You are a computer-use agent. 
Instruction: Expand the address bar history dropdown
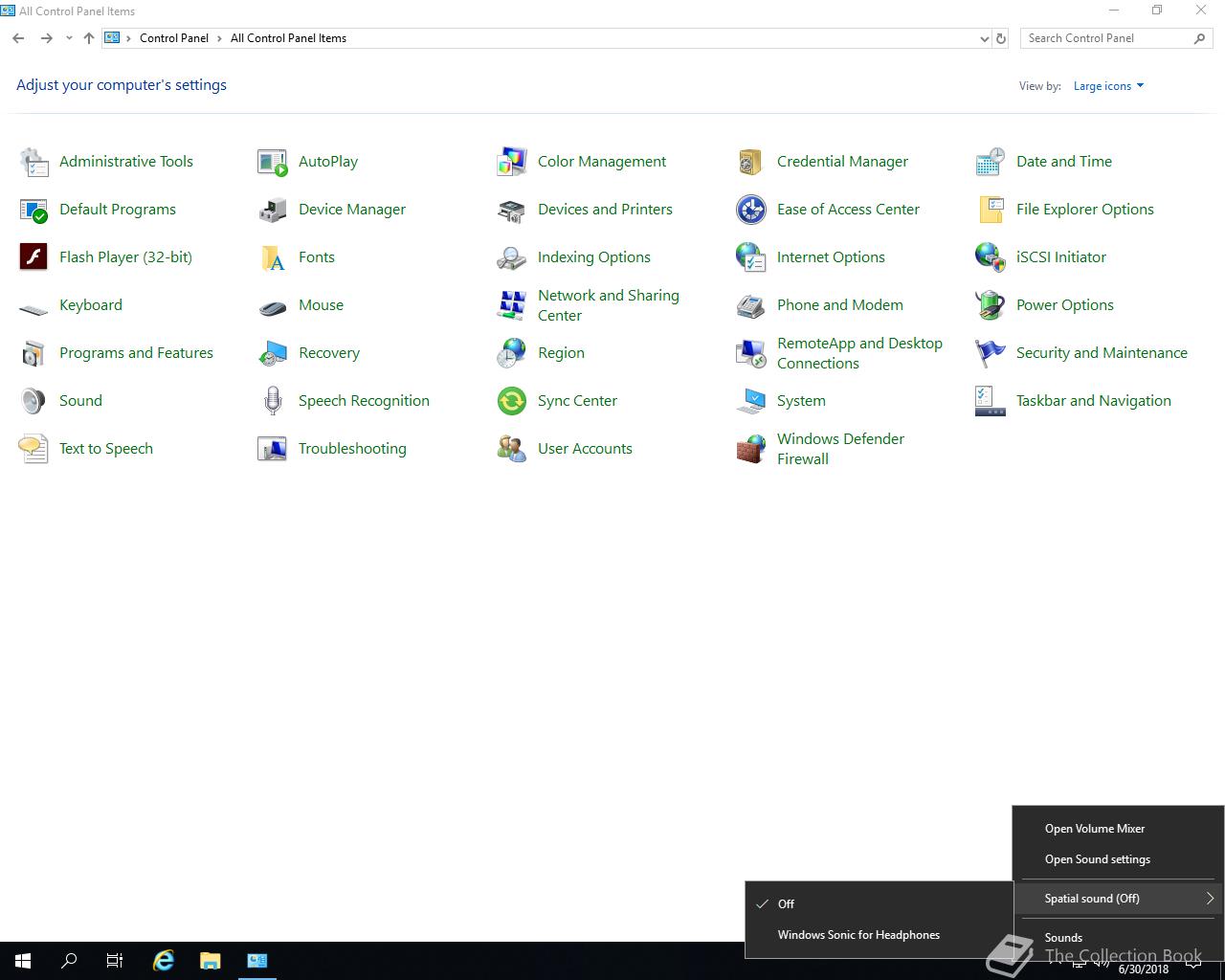[x=984, y=38]
